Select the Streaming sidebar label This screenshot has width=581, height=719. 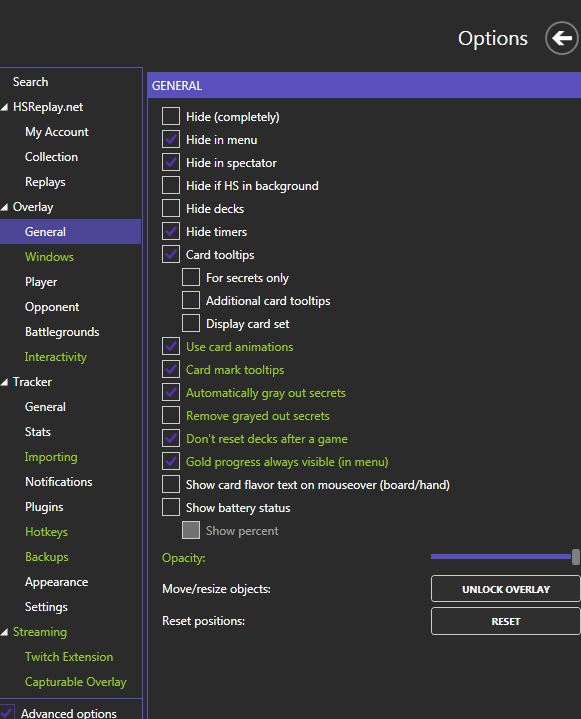point(40,632)
